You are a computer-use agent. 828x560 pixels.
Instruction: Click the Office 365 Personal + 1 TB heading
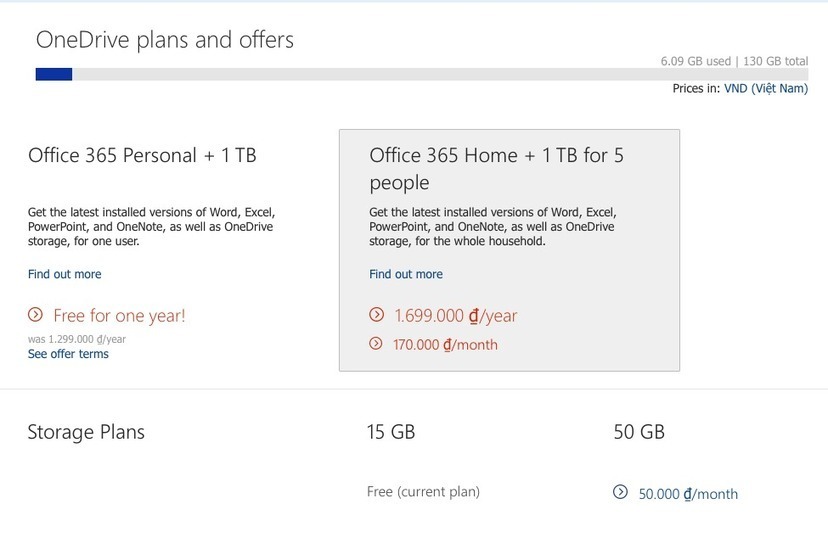142,156
